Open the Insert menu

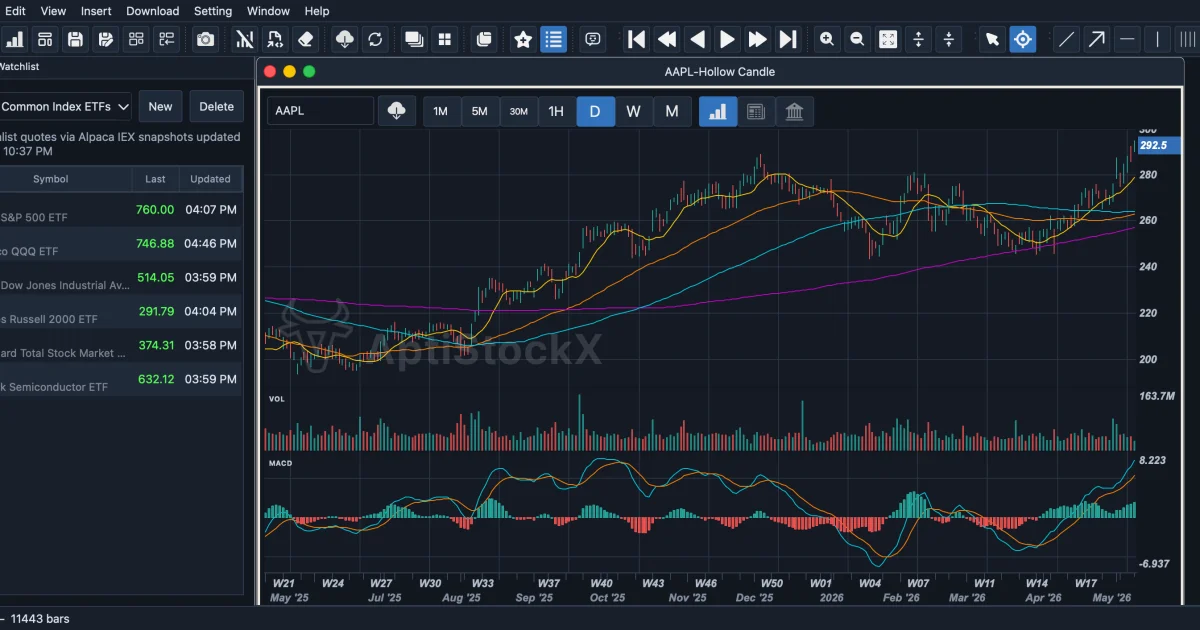[x=96, y=11]
